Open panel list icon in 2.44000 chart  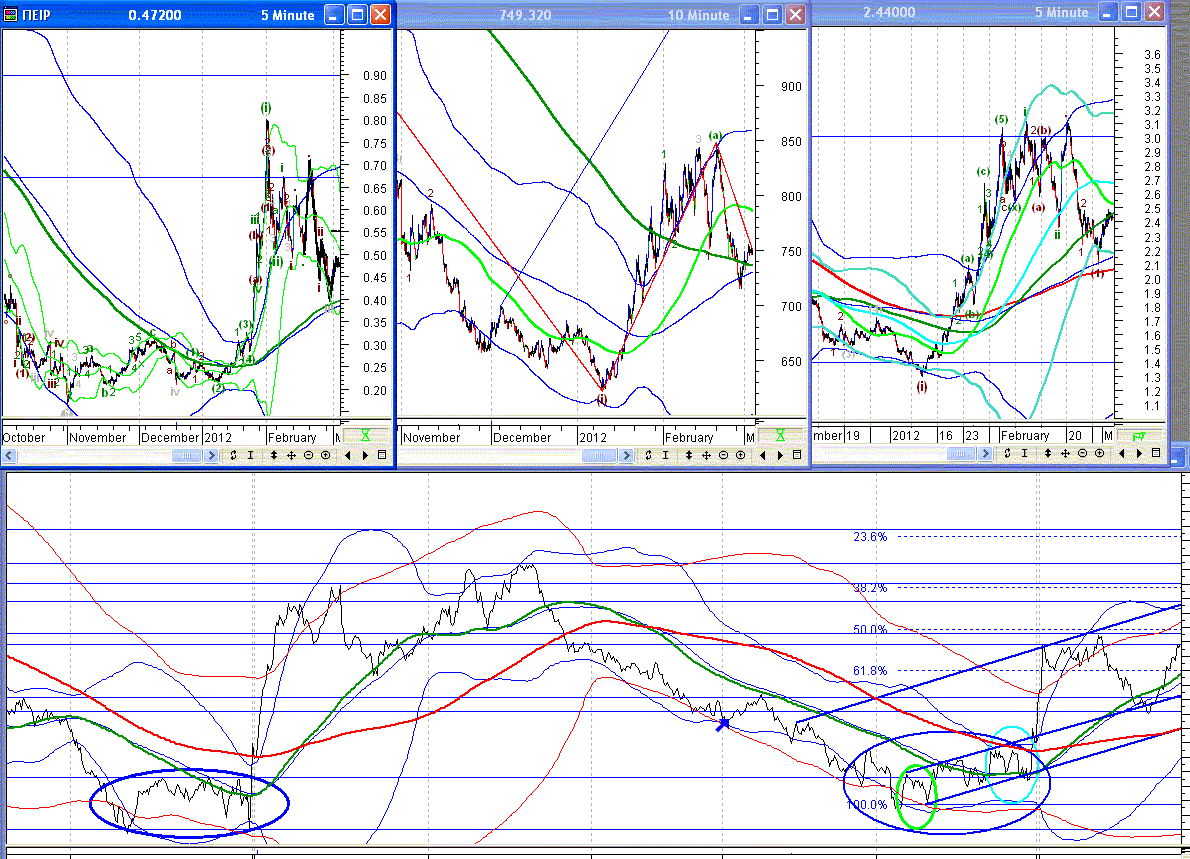[x=1156, y=454]
